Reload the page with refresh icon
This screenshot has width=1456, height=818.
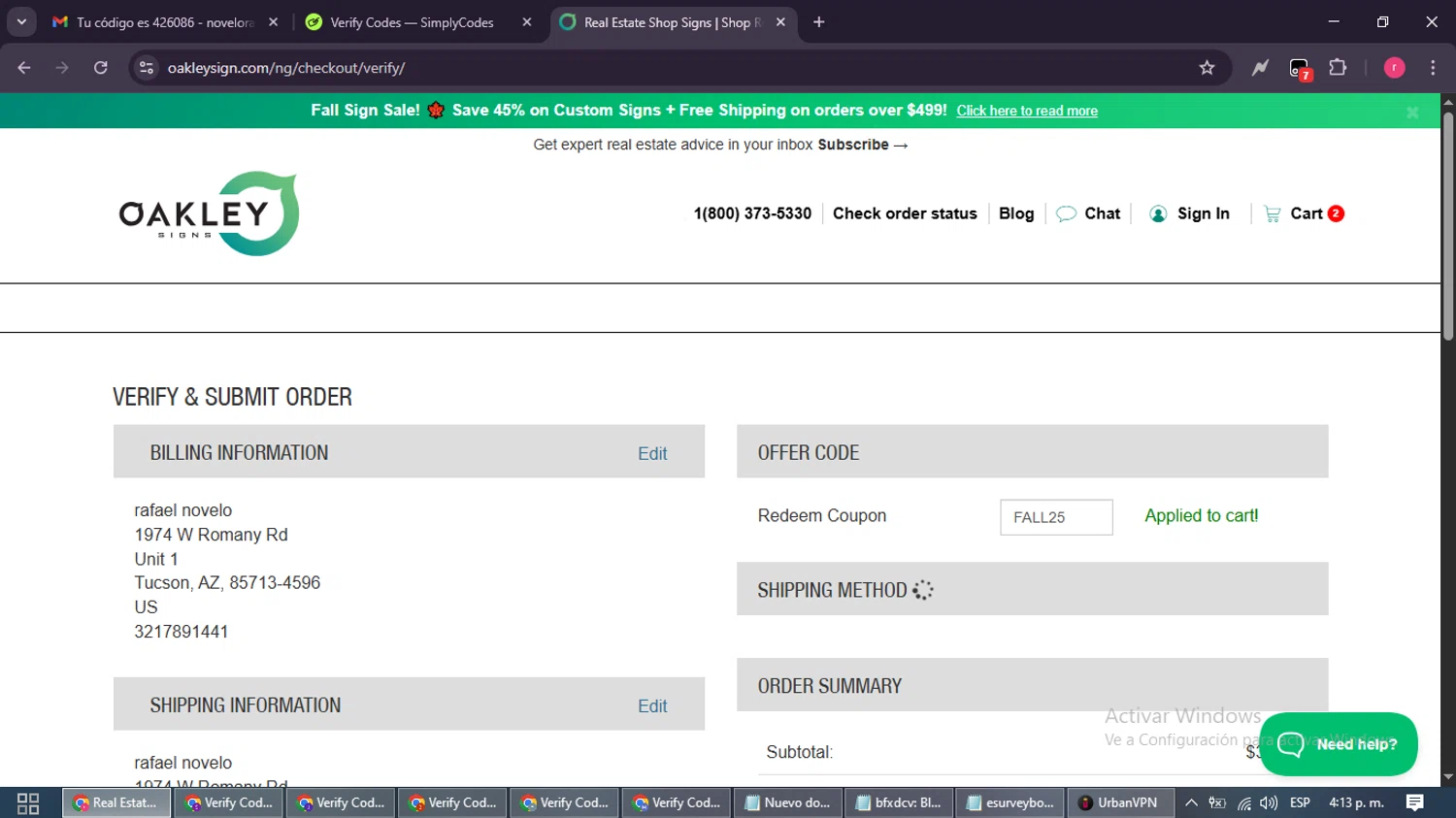point(101,68)
